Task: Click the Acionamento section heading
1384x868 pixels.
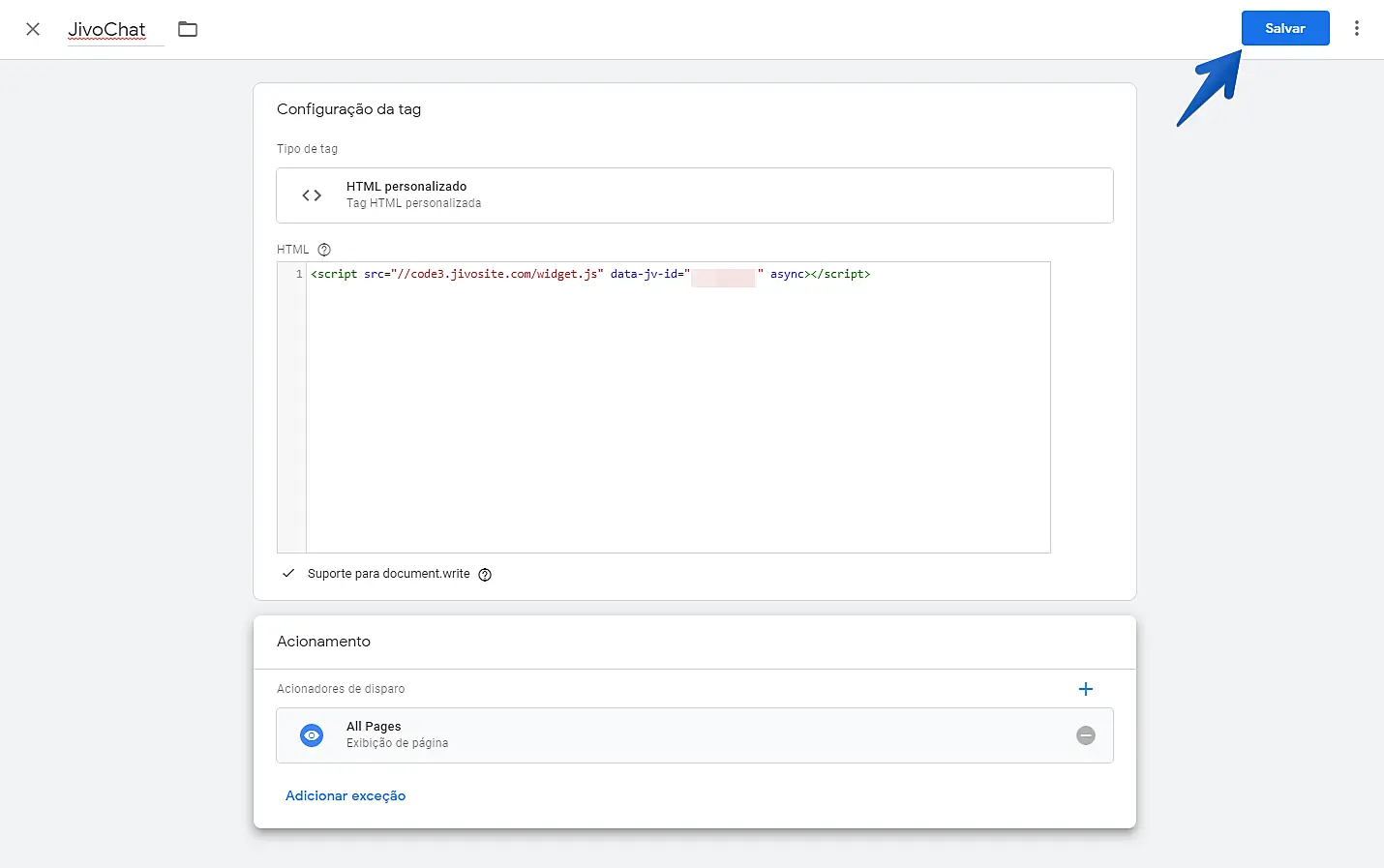Action: (x=323, y=642)
